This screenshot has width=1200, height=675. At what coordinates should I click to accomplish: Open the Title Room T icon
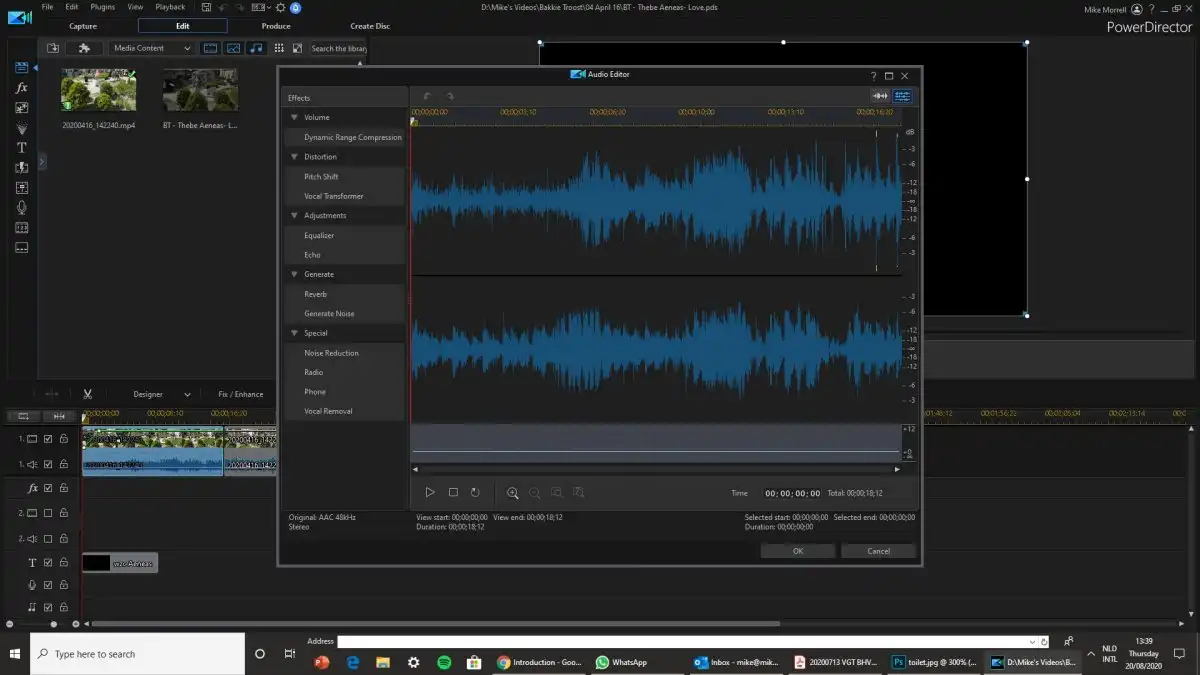pos(21,147)
